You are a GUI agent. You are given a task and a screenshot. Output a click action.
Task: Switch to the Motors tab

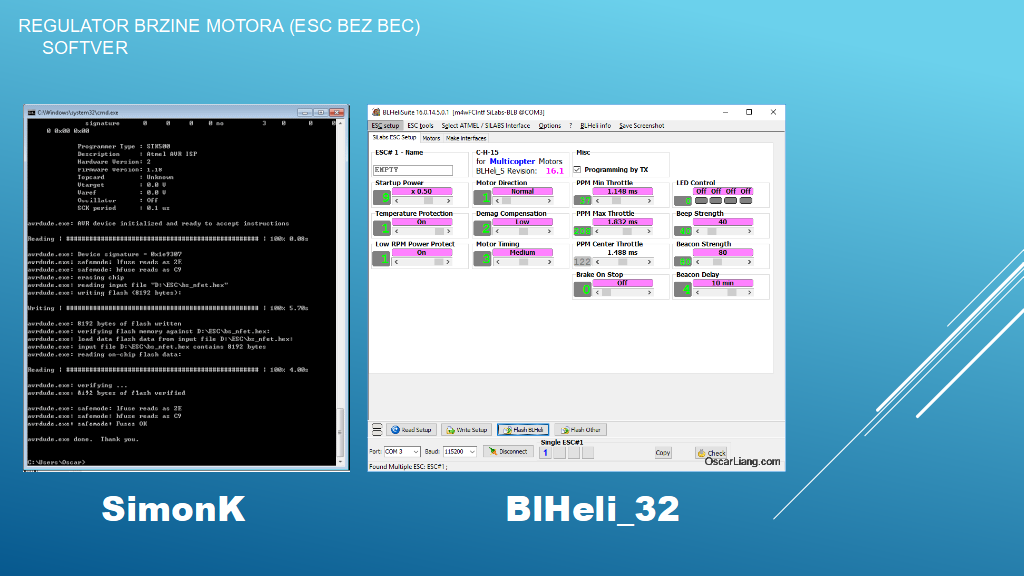(431, 138)
